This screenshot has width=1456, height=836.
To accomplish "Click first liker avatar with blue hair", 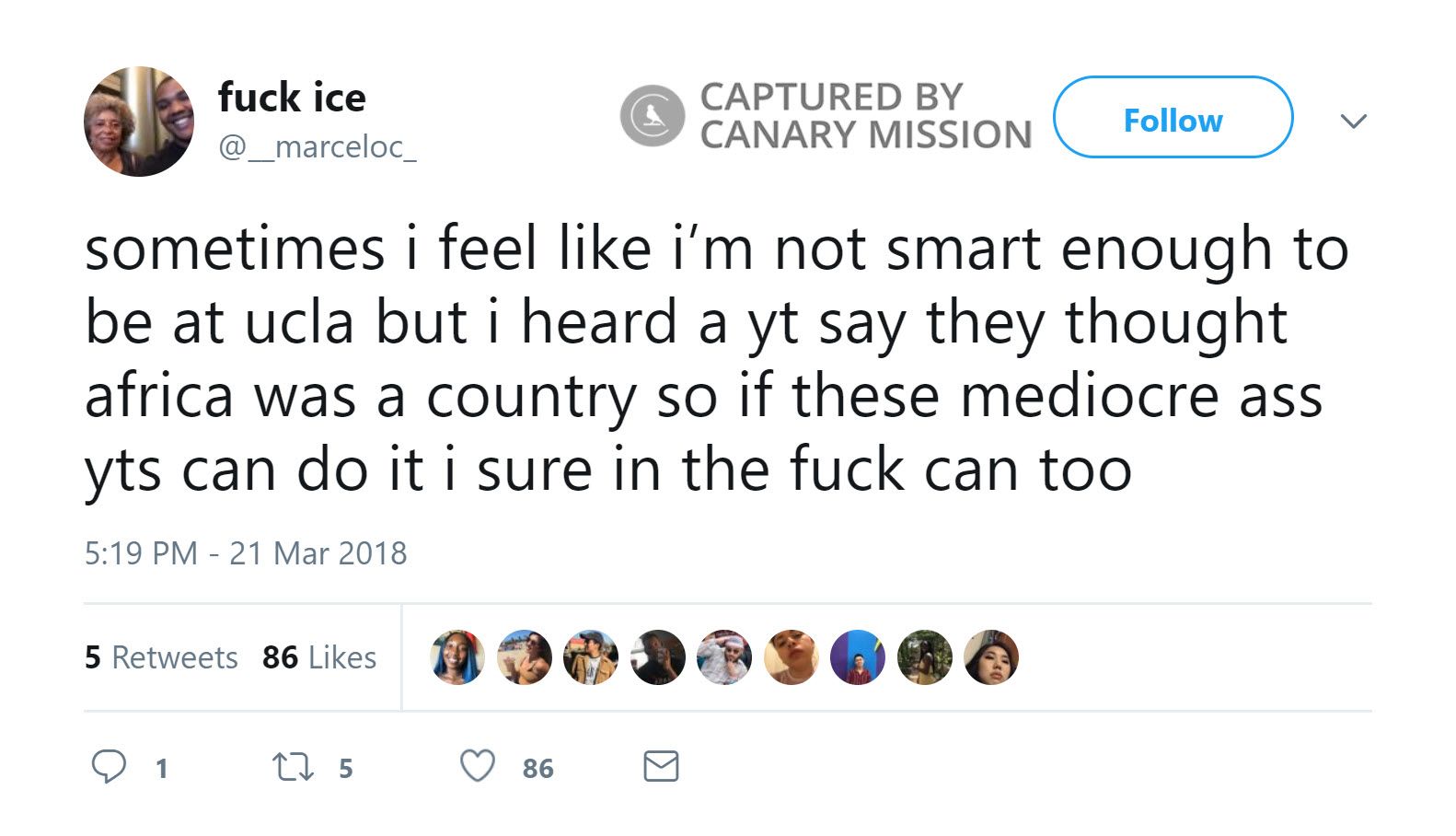I will (x=457, y=657).
